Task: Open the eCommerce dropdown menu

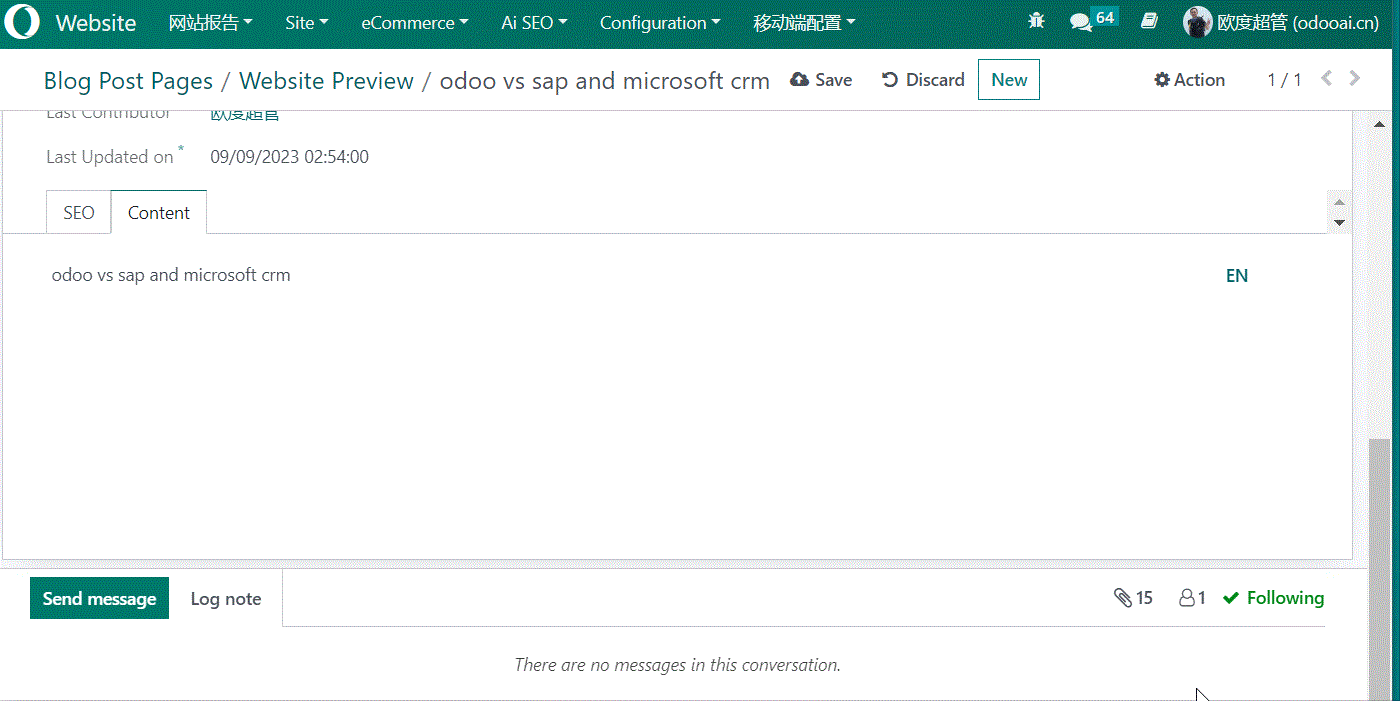Action: (x=415, y=23)
